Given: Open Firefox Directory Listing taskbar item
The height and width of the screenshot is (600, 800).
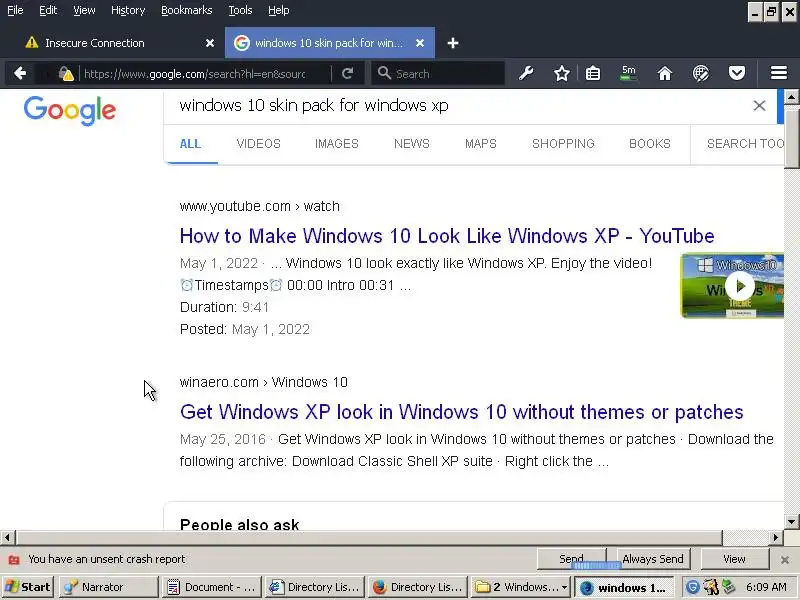Looking at the screenshot, I should (418, 587).
